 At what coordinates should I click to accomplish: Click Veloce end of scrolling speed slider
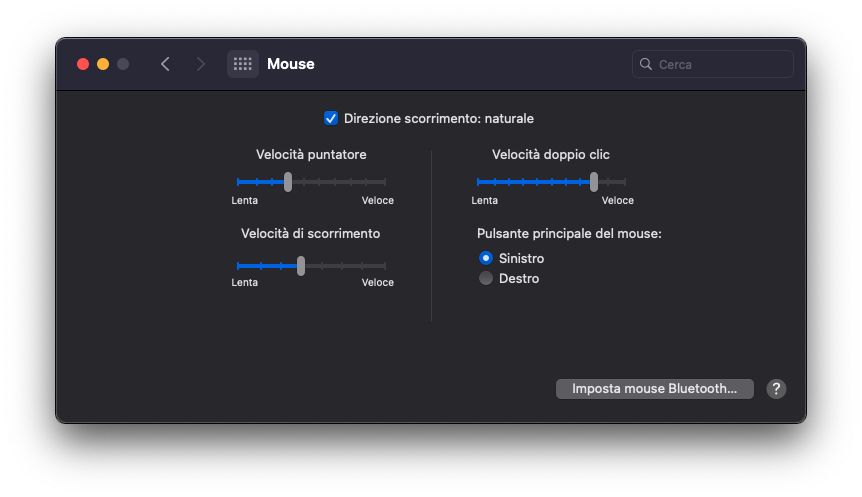pos(384,266)
